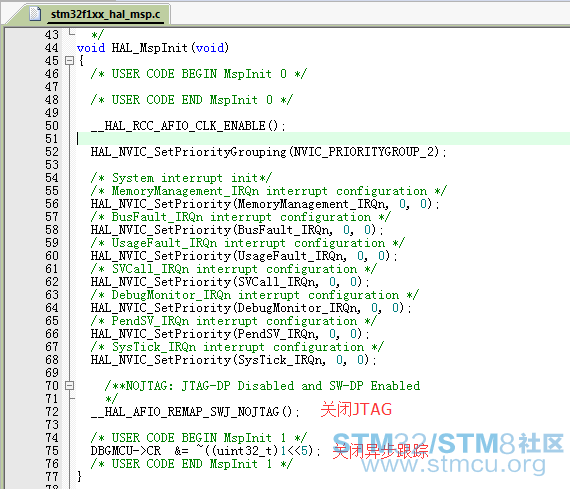The image size is (570, 489).
Task: Click line number 56 in gutter
Action: [52, 204]
